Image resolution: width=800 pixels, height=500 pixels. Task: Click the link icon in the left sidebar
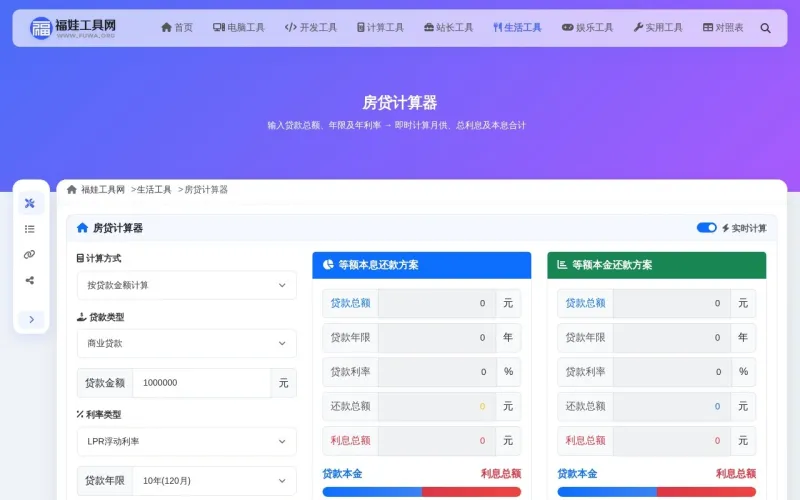30,255
